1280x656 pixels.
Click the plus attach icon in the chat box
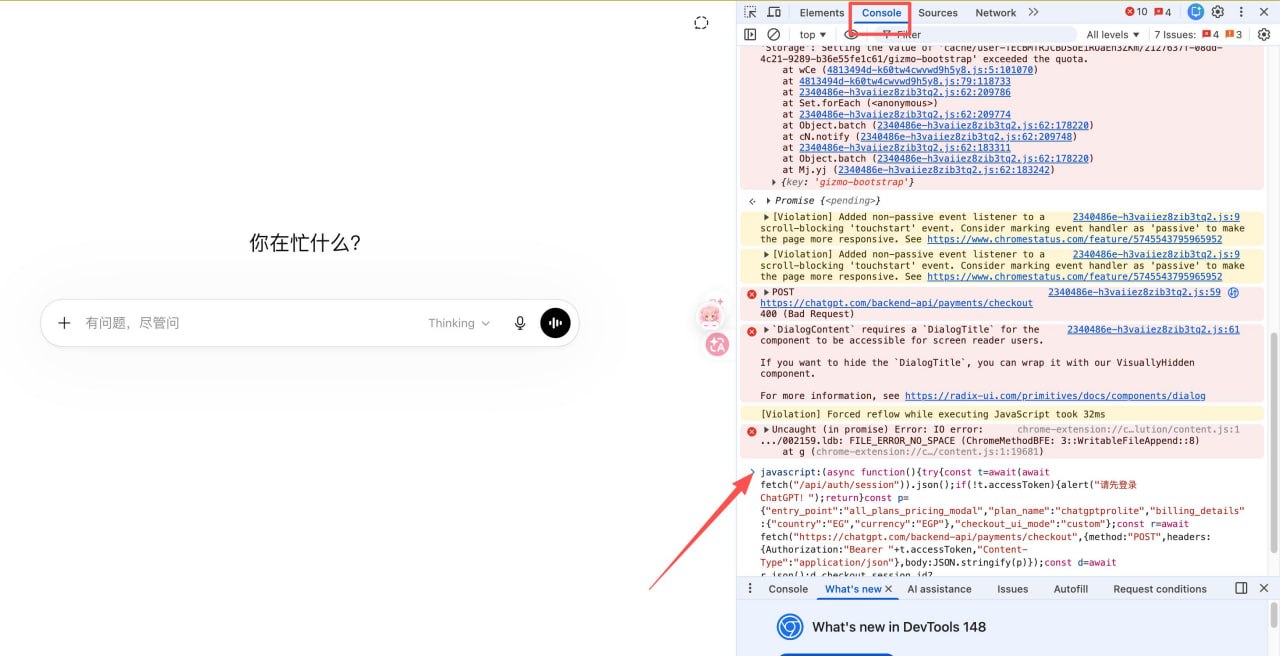64,323
